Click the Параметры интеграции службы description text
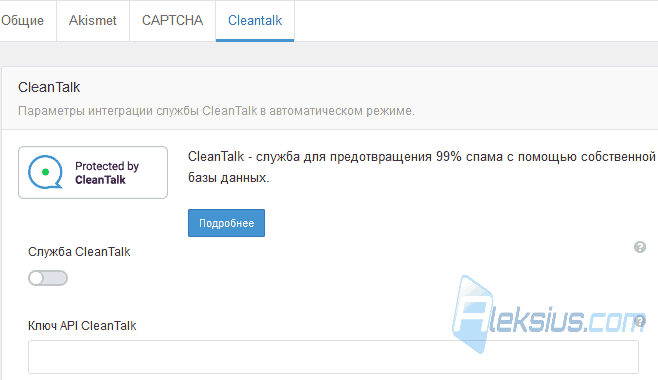The image size is (658, 380). point(216,111)
